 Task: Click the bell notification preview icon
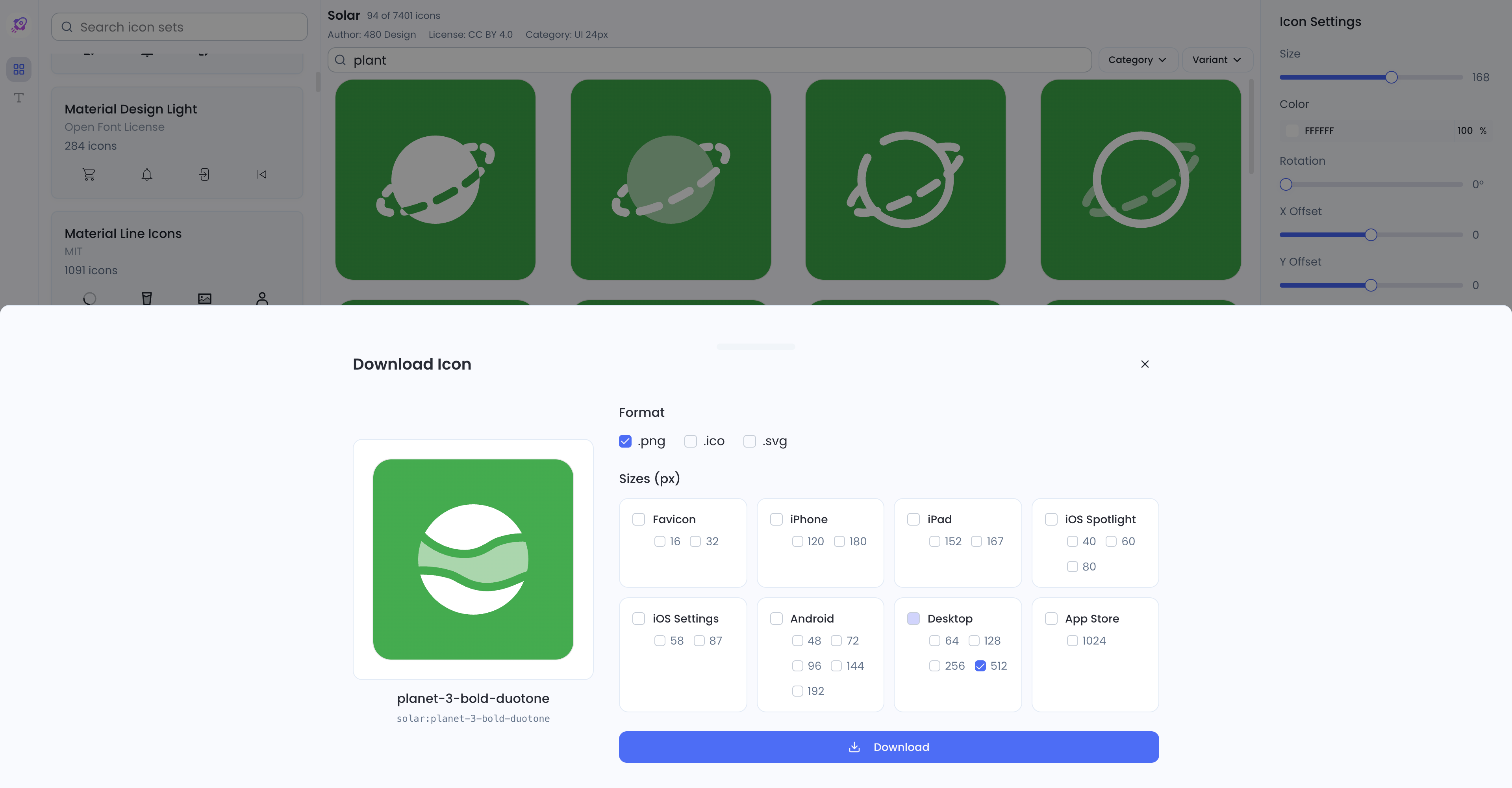coord(147,174)
